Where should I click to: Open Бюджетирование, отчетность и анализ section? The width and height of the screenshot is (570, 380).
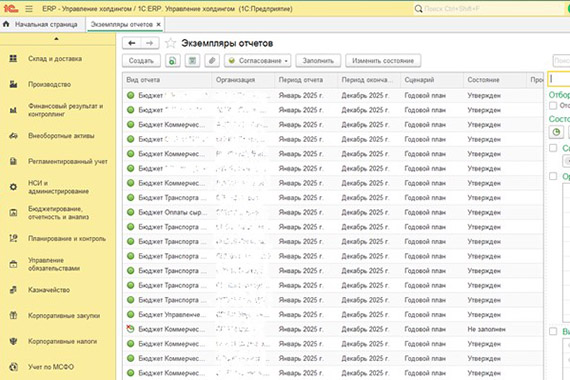(59, 213)
